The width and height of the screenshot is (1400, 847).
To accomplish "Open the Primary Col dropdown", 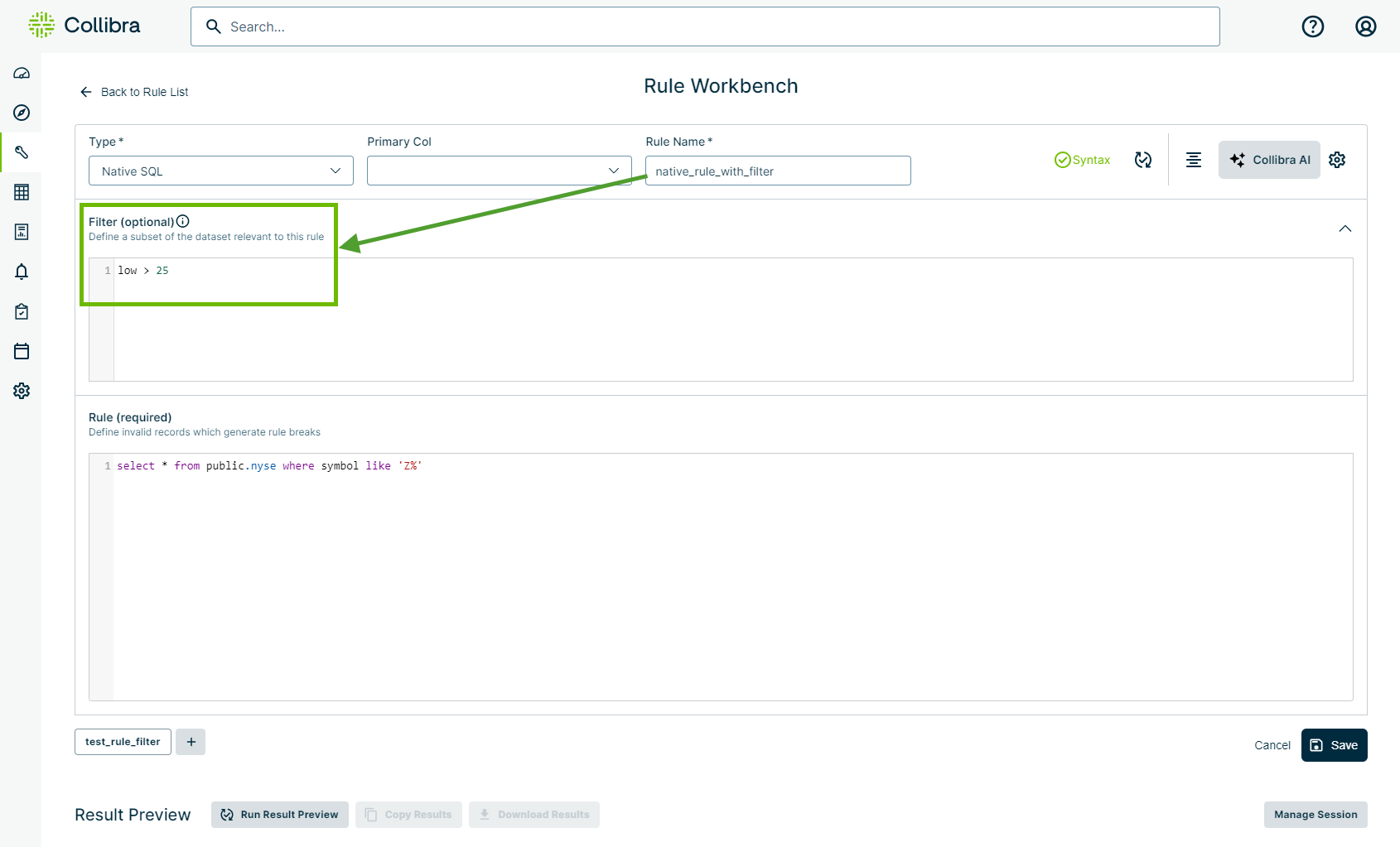I will [x=500, y=171].
